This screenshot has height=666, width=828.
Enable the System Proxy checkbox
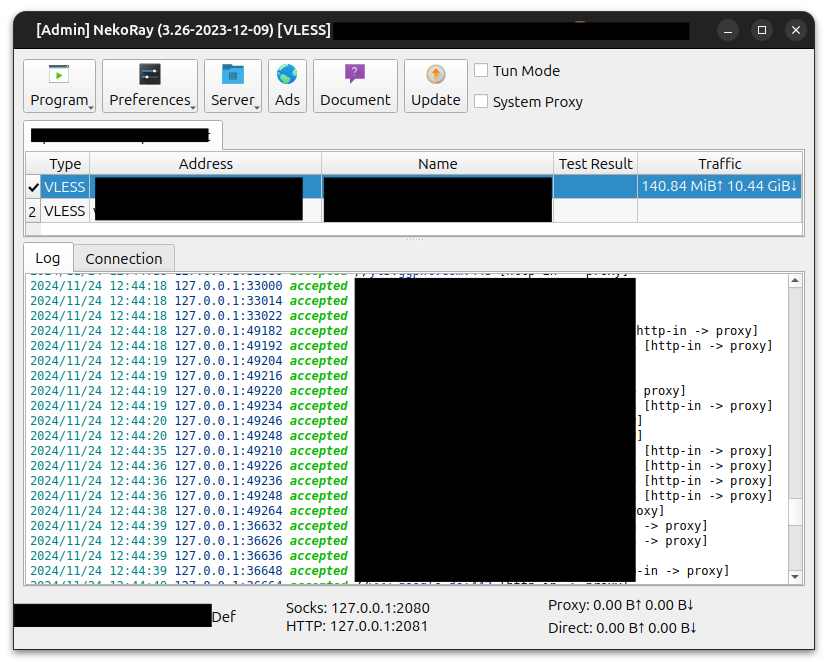point(481,102)
